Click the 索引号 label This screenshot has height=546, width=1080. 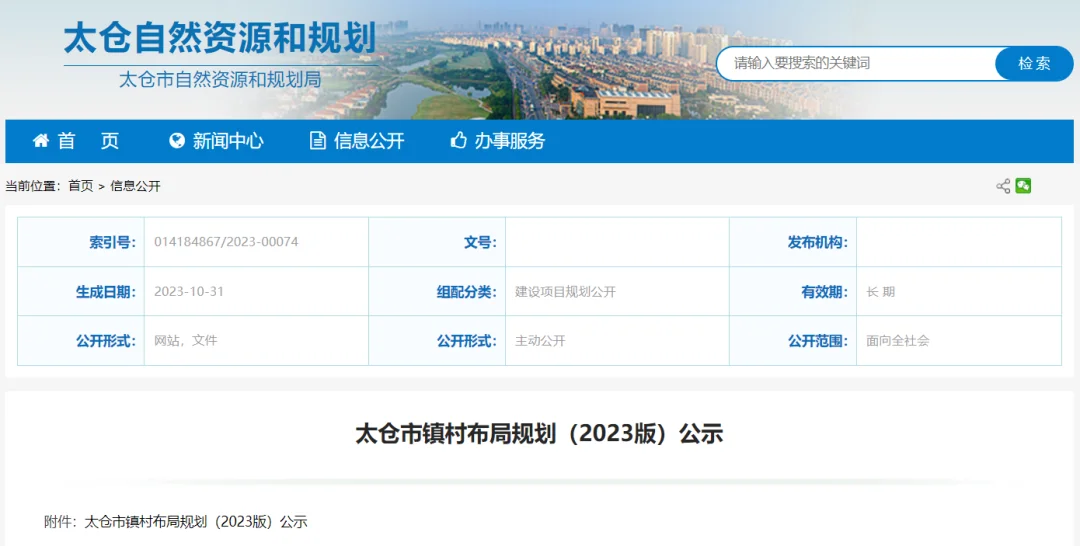pos(112,242)
